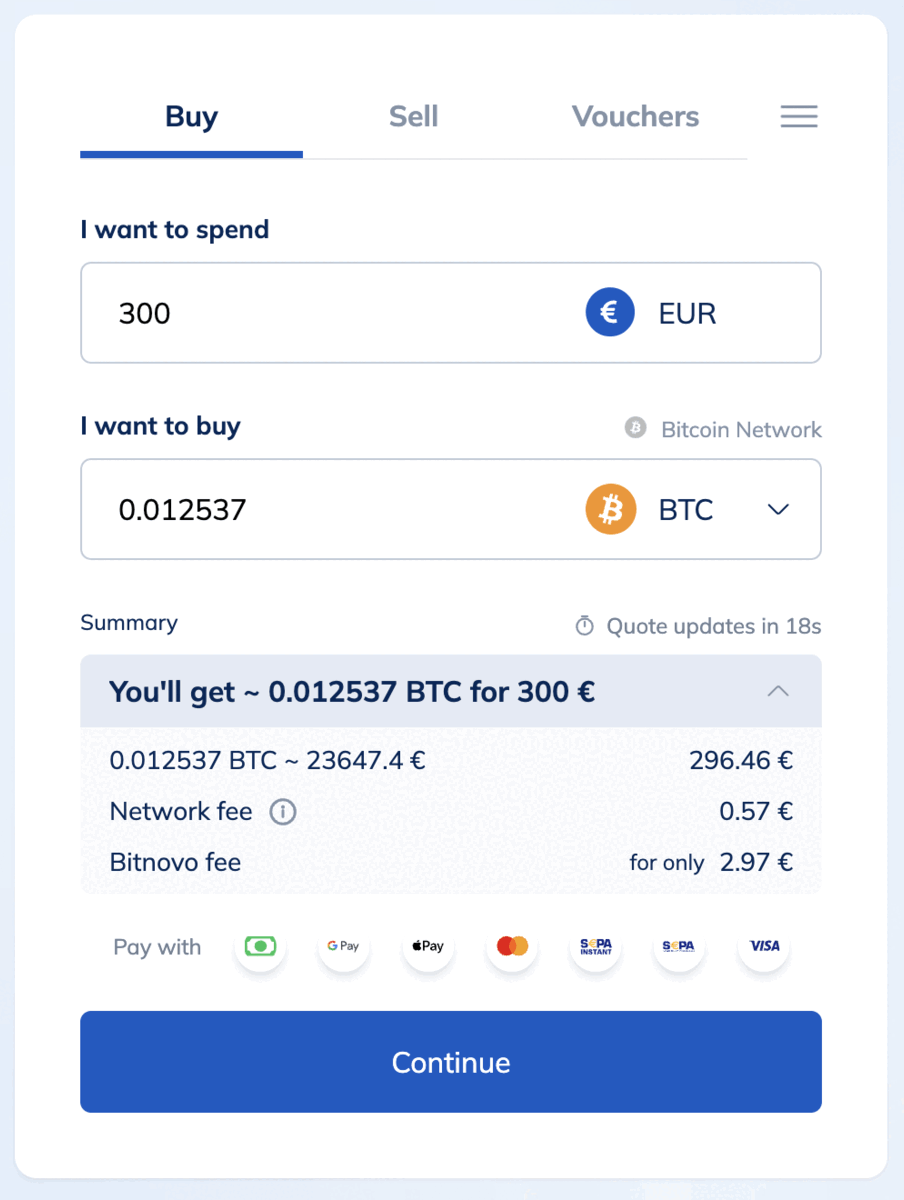
Task: Open the BTC cryptocurrency dropdown arrow
Action: point(778,510)
